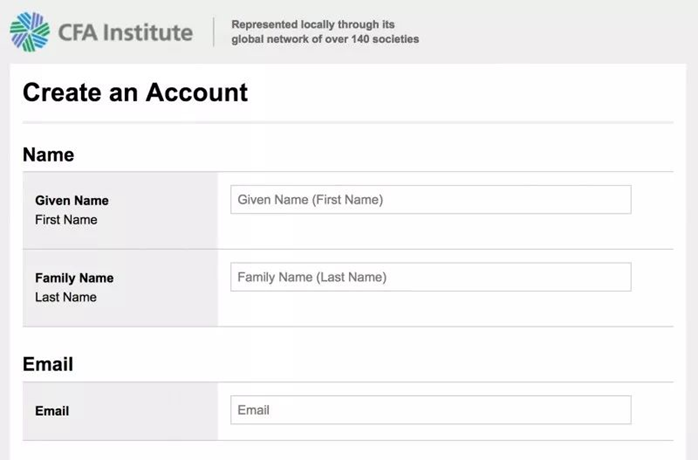
Task: Click the 'Represented locally through its' tagline line
Action: point(312,24)
